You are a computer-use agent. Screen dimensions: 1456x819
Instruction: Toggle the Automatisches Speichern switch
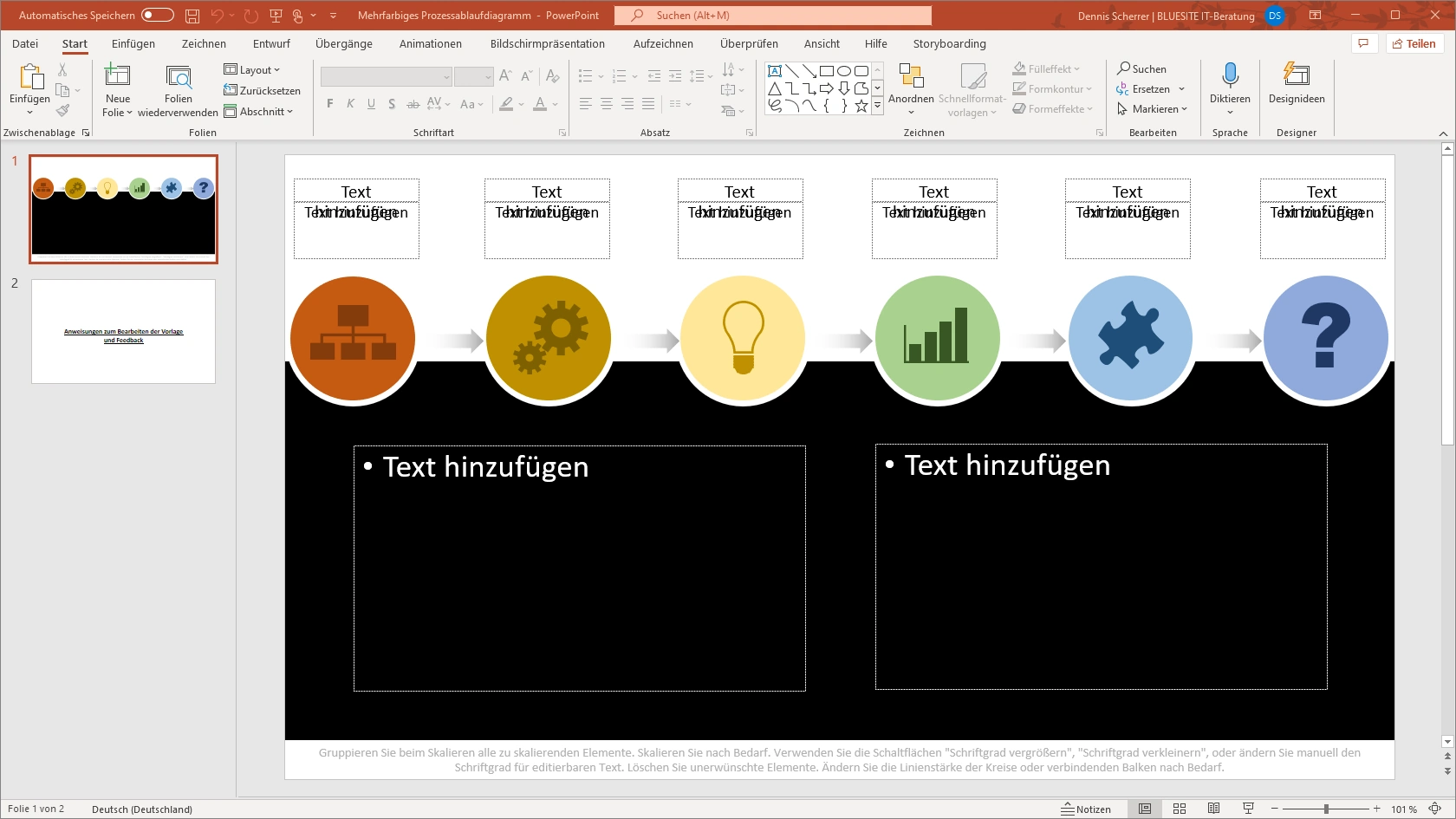(158, 15)
